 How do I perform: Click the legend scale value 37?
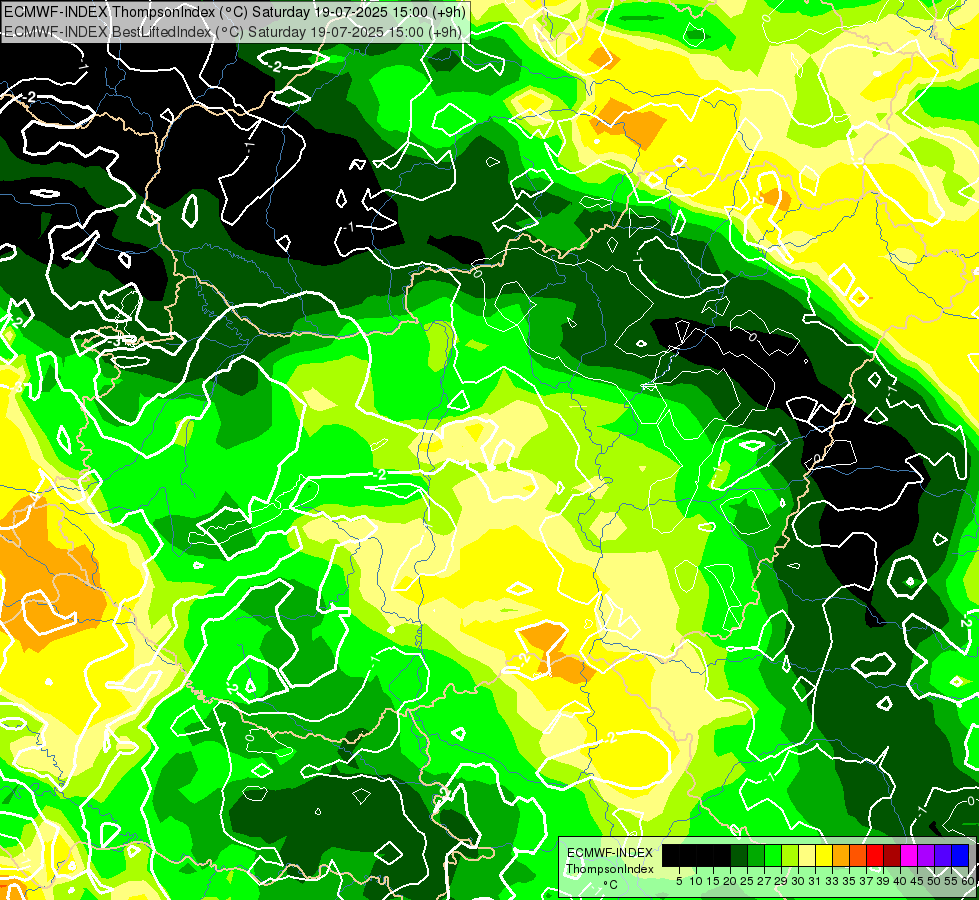(867, 881)
